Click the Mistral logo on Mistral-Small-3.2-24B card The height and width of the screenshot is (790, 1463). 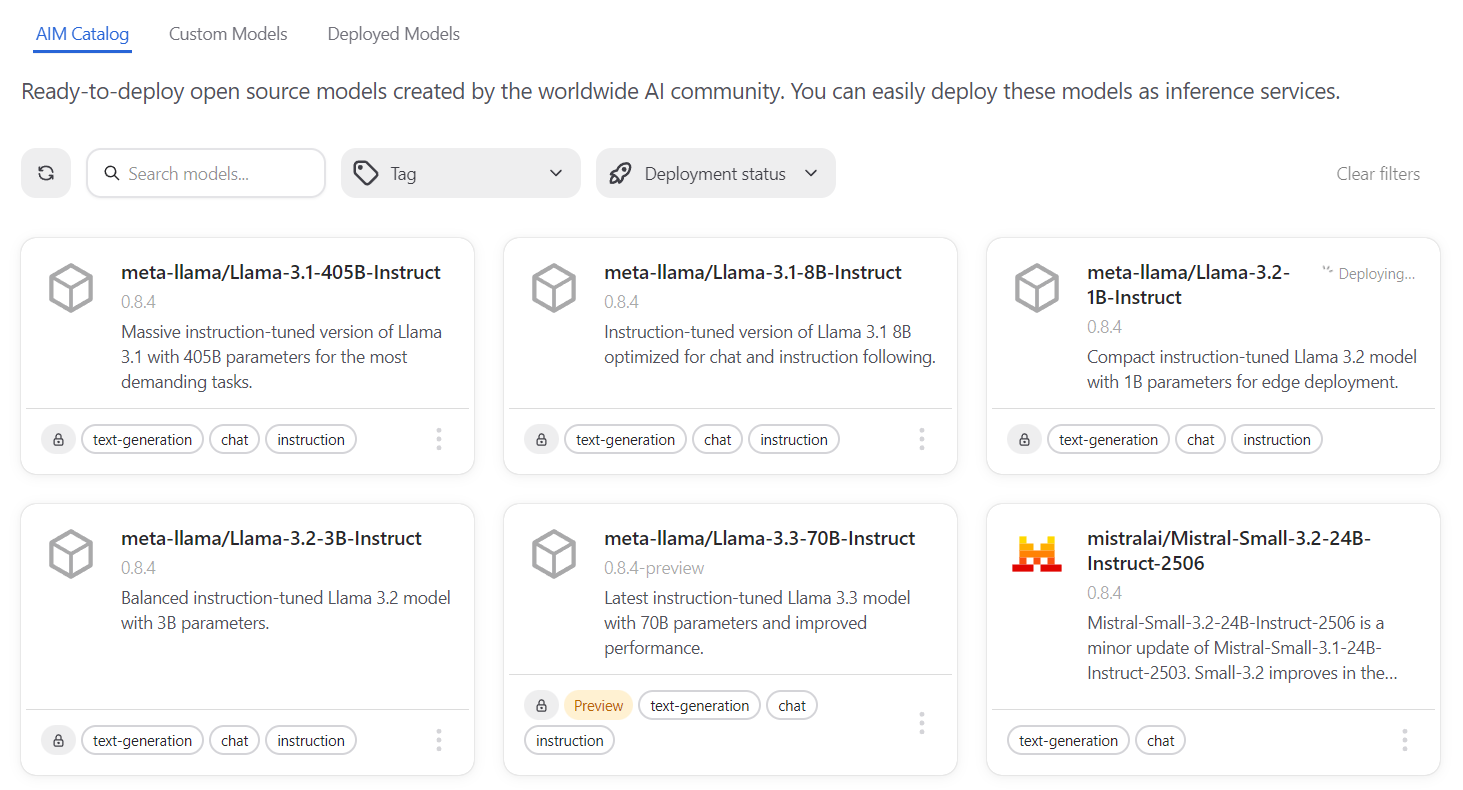pyautogui.click(x=1037, y=551)
